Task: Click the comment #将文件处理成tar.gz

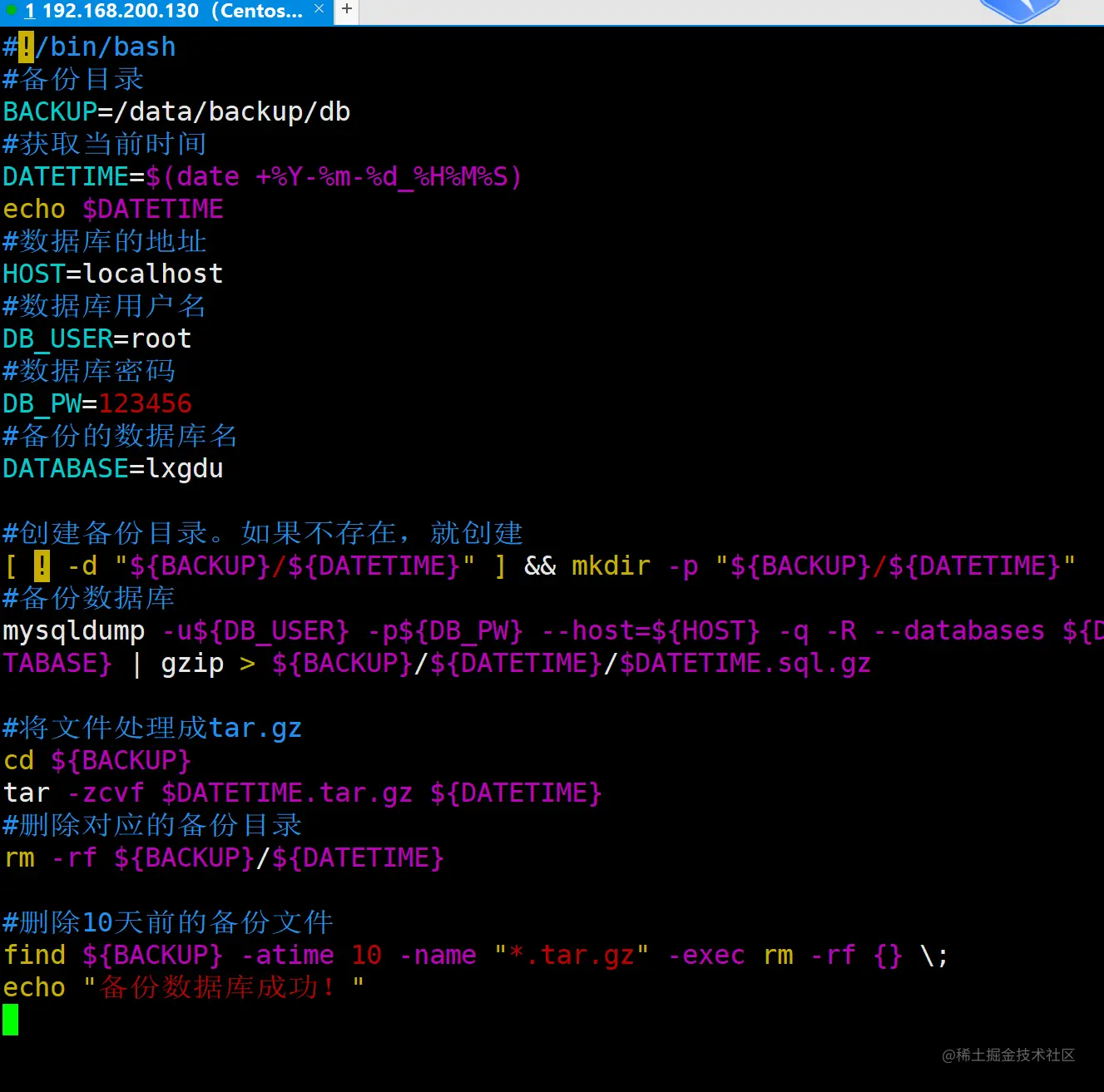Action: 152,728
